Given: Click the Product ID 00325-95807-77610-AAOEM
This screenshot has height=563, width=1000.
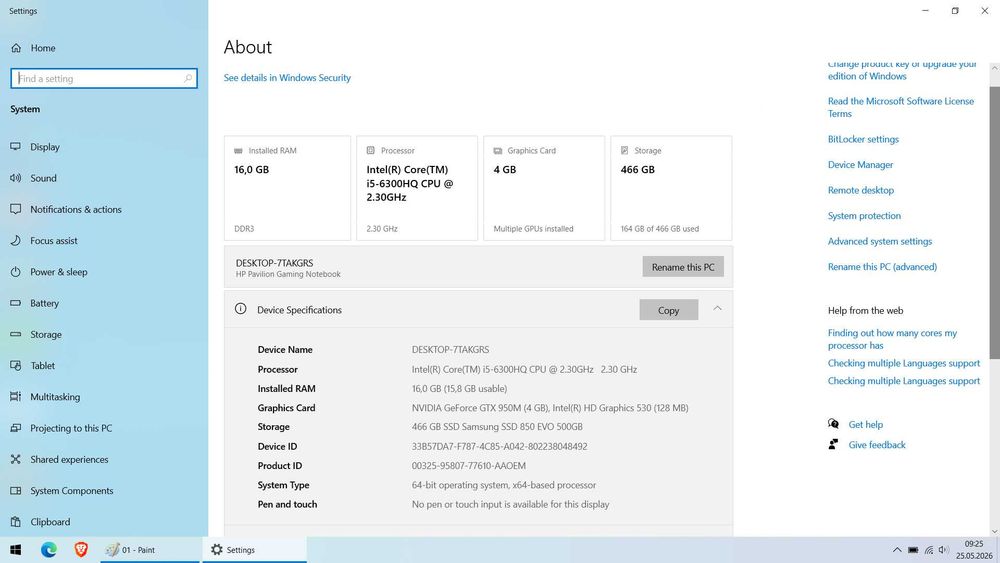Looking at the screenshot, I should click(469, 465).
